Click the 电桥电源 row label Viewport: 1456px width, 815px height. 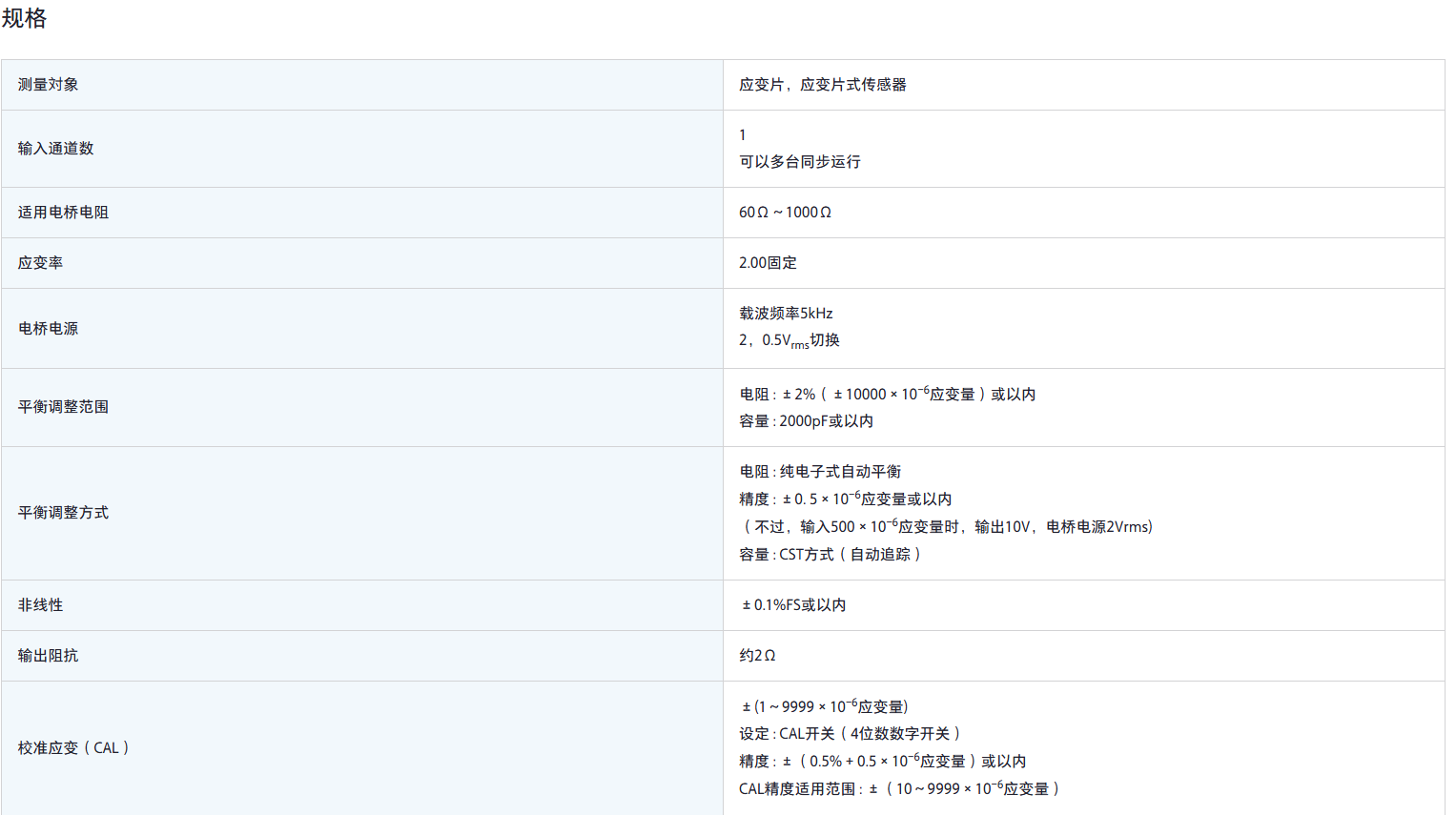[48, 329]
